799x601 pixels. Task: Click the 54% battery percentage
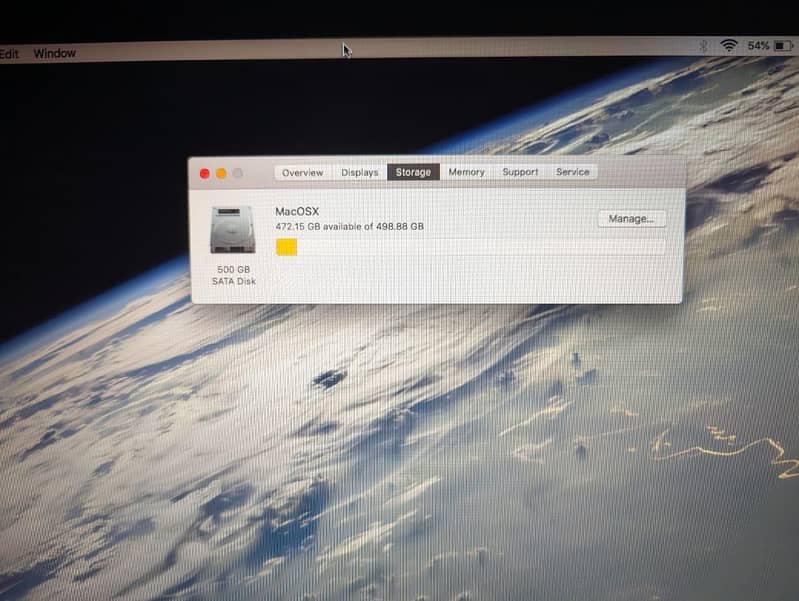pyautogui.click(x=758, y=46)
